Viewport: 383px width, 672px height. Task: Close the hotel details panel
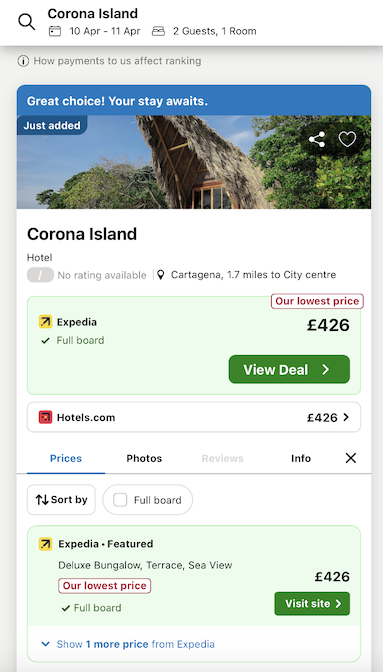coord(351,458)
